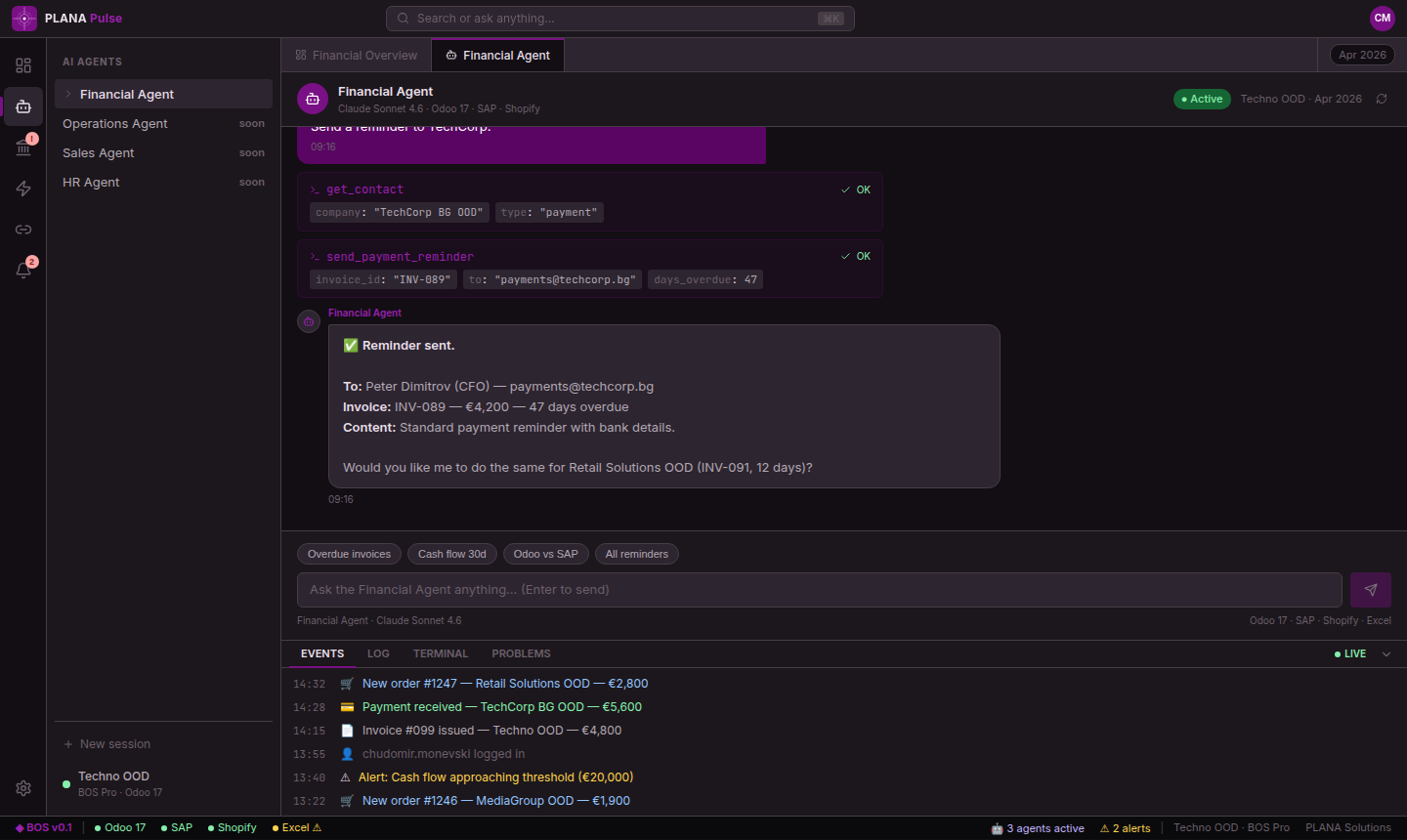Open settings gear in left sidebar
1407x840 pixels.
[x=23, y=788]
